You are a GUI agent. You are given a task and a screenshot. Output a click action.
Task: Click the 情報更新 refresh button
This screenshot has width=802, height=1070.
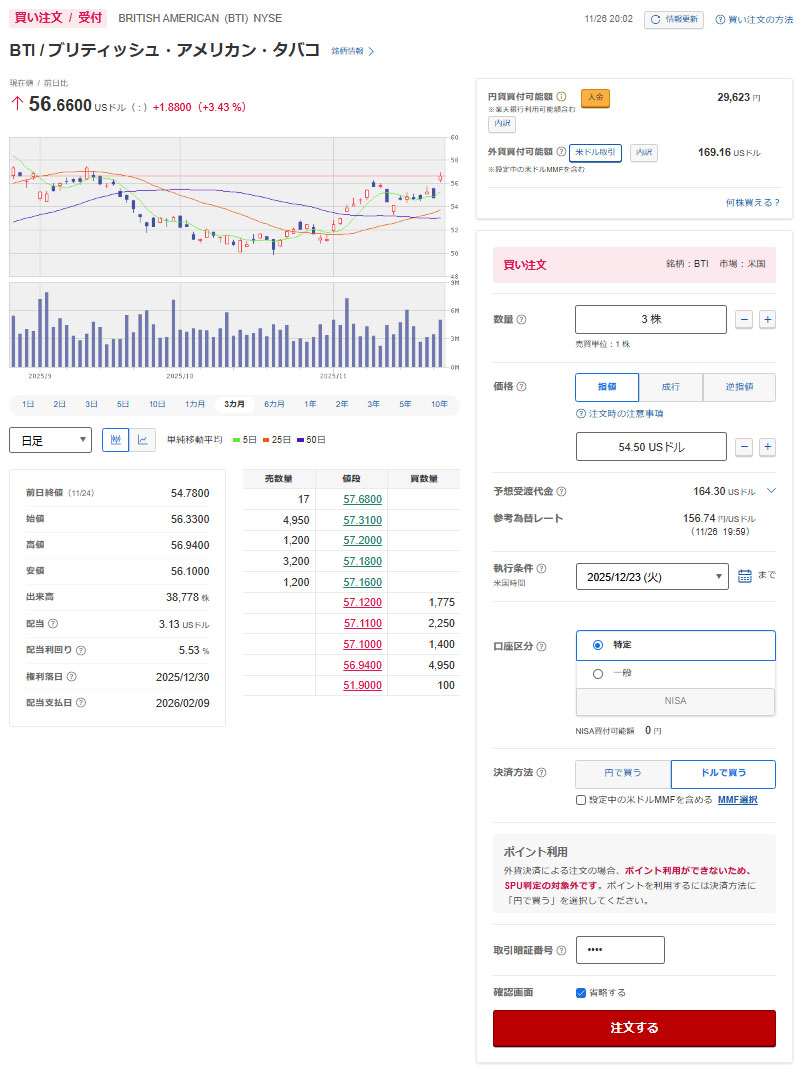tap(674, 19)
